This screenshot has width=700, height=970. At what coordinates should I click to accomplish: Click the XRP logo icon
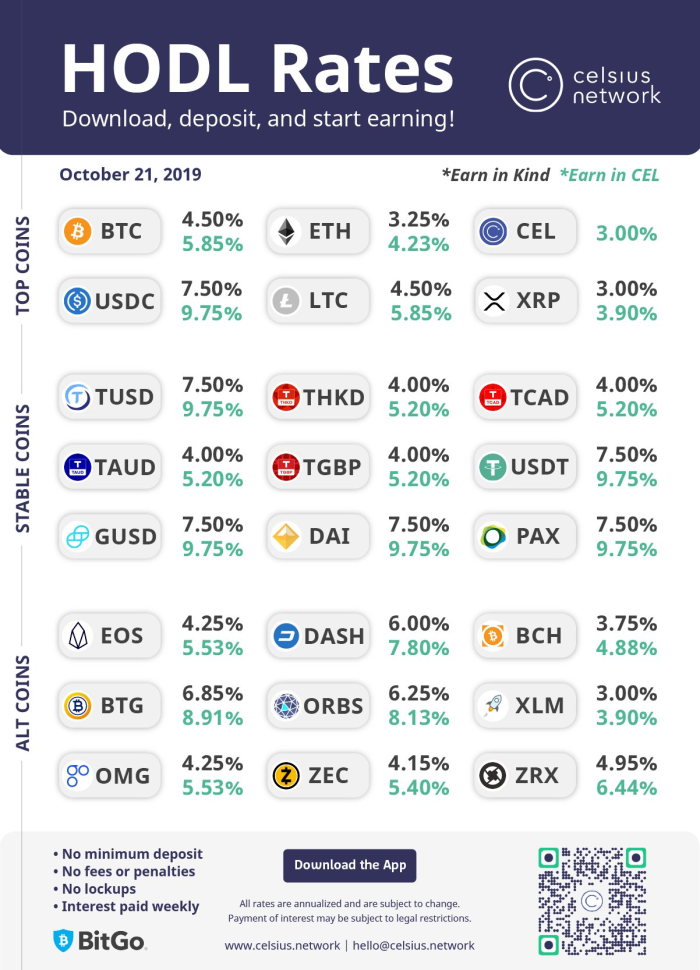493,300
